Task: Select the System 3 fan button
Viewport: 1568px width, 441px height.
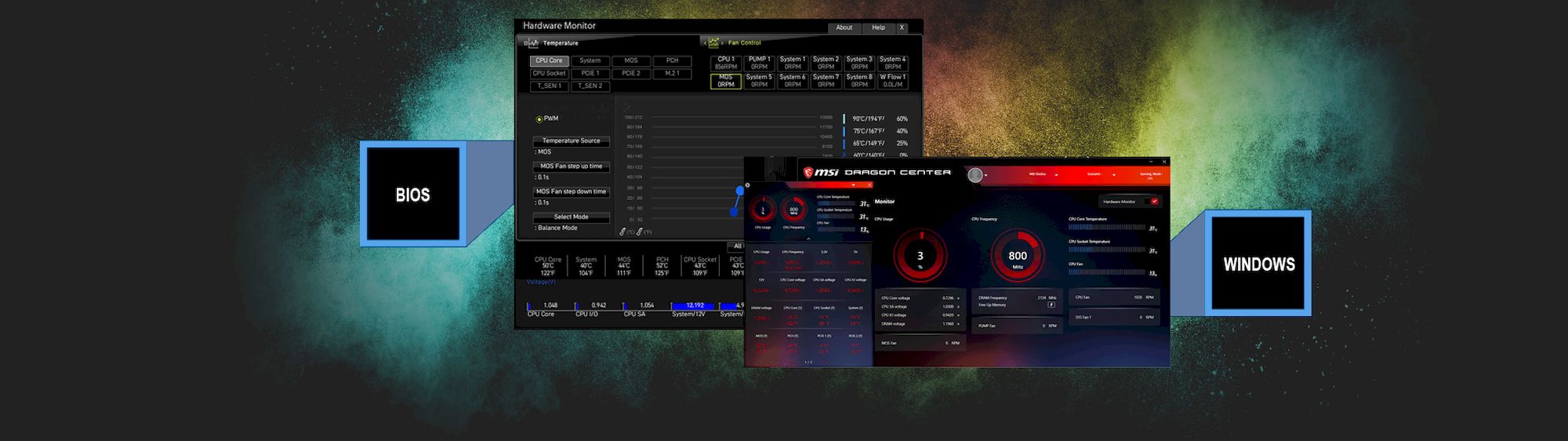Action: [x=859, y=63]
